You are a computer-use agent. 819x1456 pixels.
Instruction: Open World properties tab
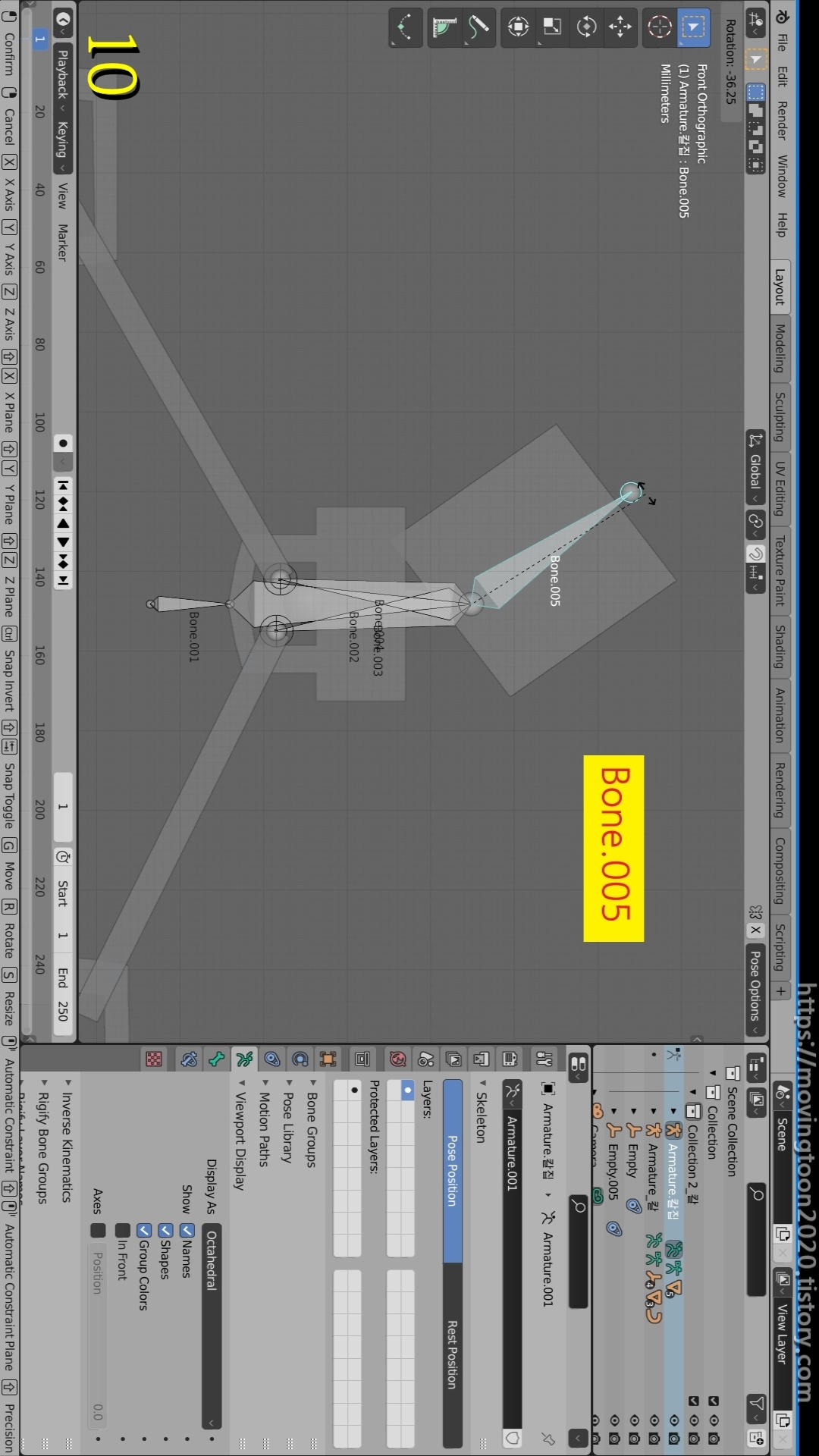pyautogui.click(x=397, y=1059)
